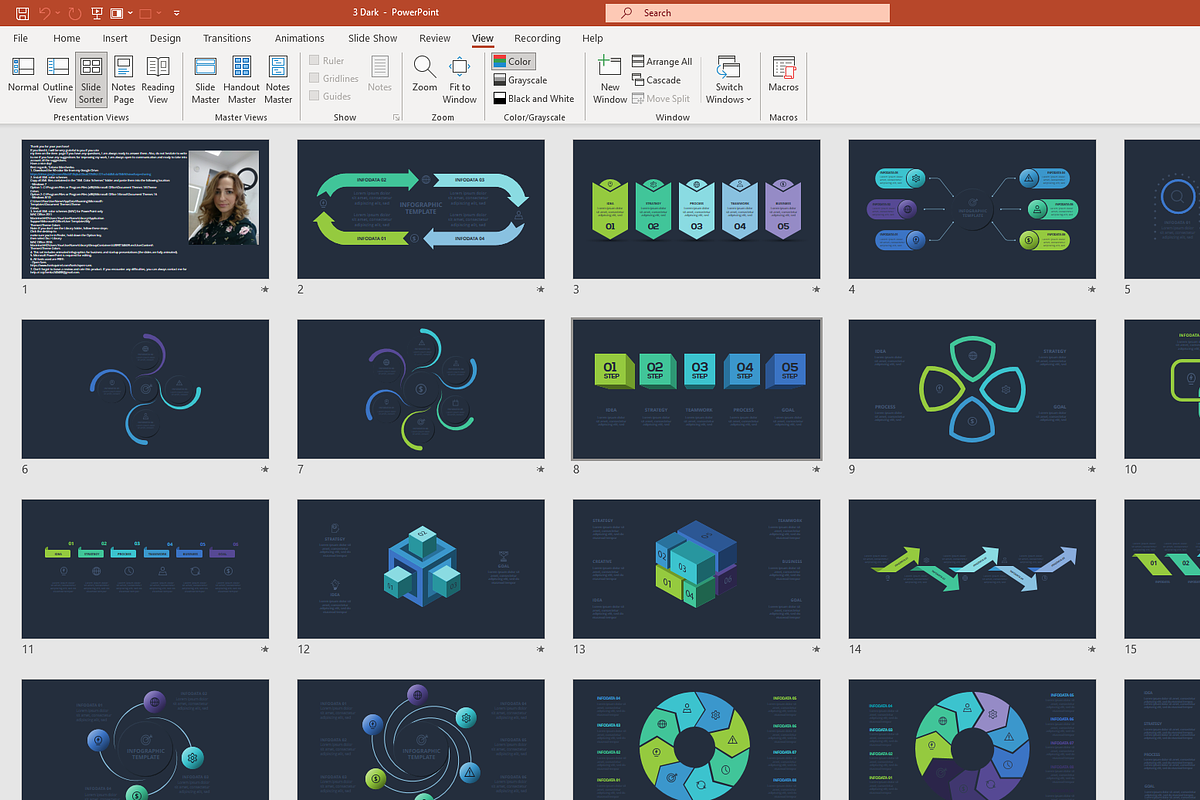Select Slide Sorter view
Image resolution: width=1200 pixels, height=800 pixels.
coord(91,80)
